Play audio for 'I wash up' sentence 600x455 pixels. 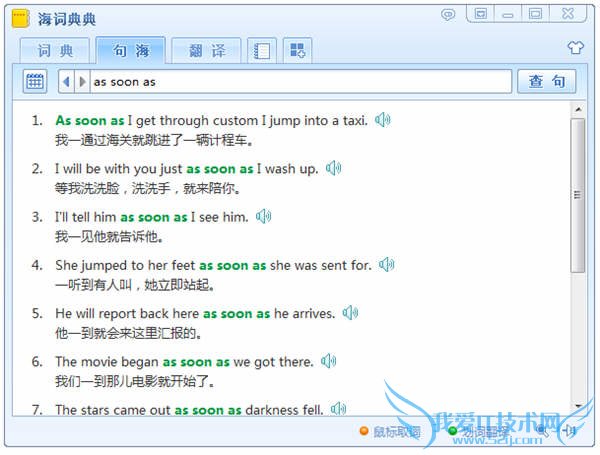[333, 168]
